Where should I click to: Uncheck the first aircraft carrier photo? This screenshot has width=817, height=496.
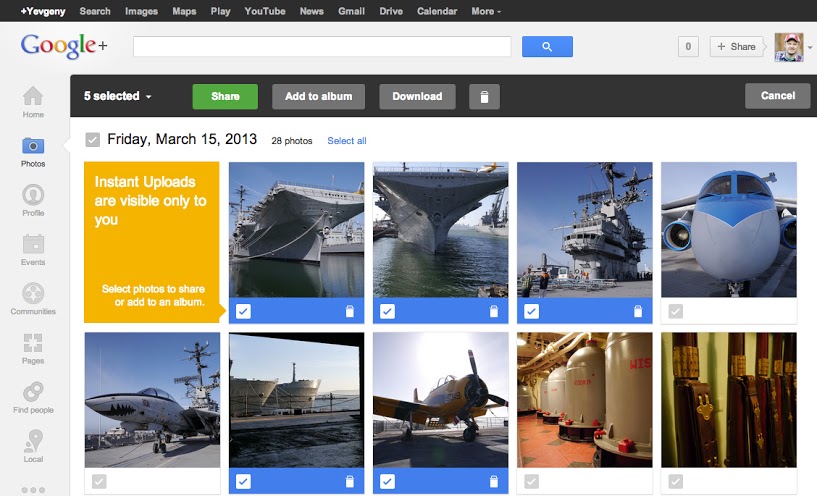(243, 312)
